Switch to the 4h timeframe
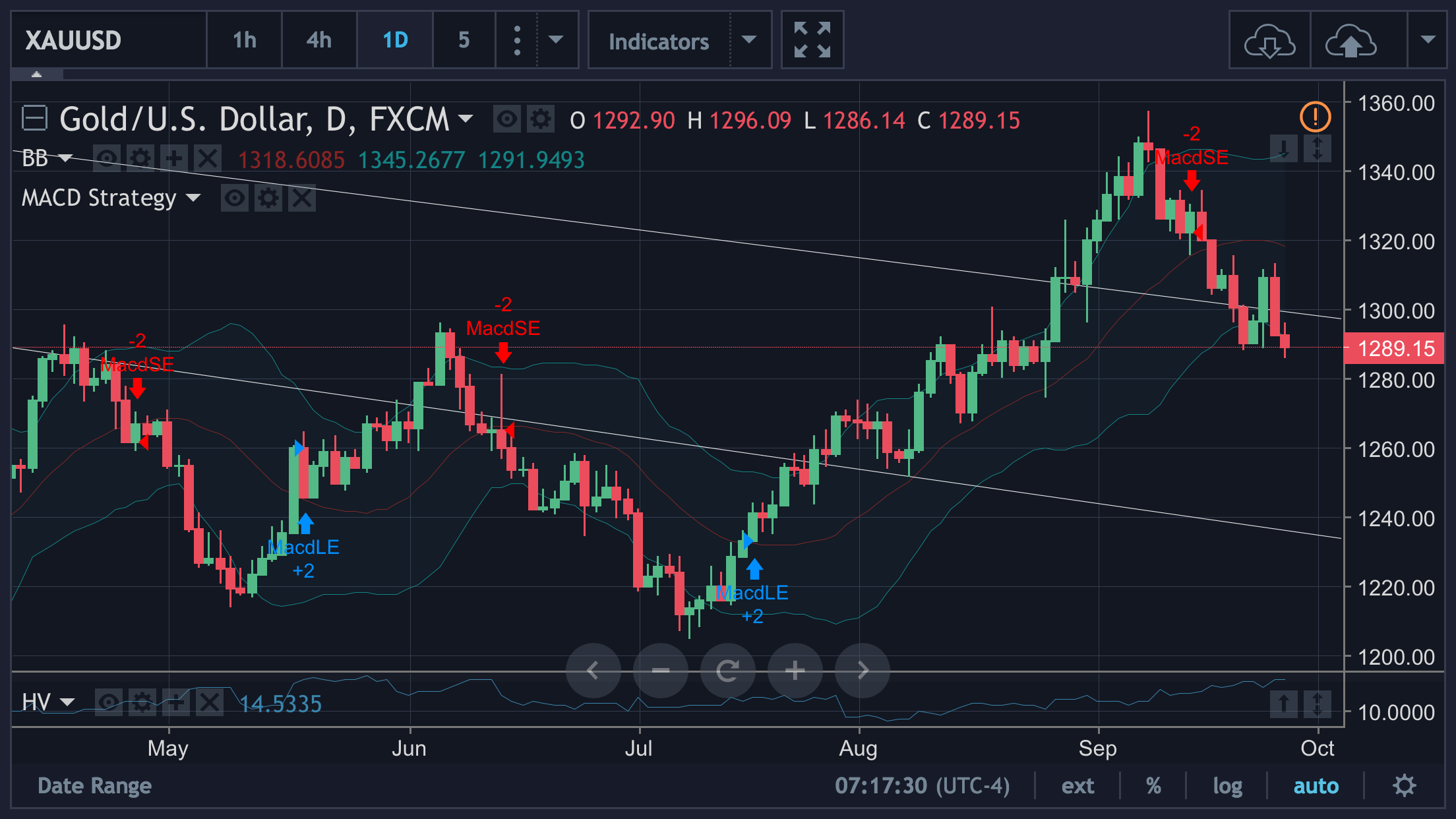Screen dimensions: 1456x819 tap(319, 40)
